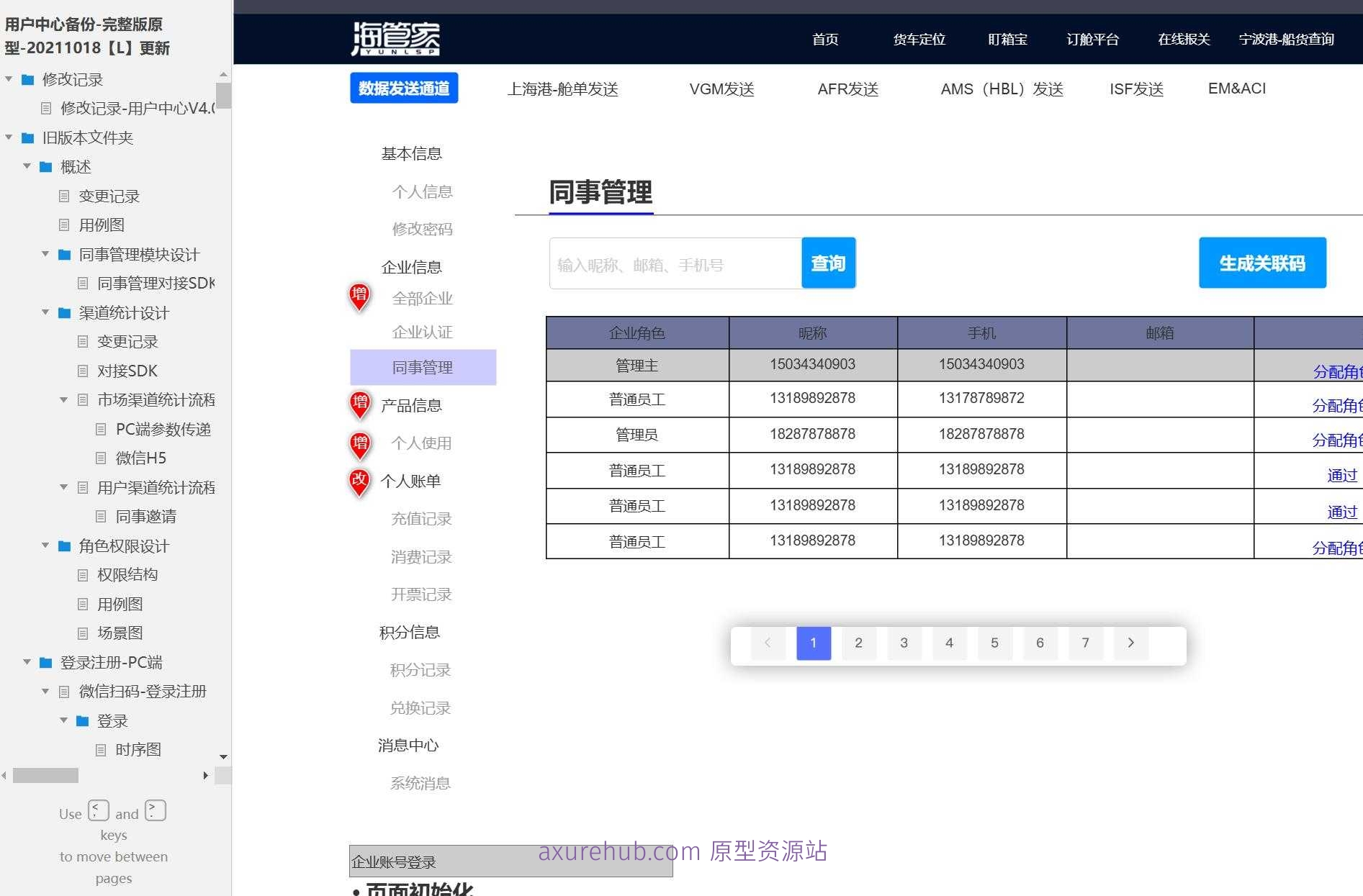Click the 增 marker beside 全部企业
Viewport: 1363px width, 896px height.
point(359,297)
